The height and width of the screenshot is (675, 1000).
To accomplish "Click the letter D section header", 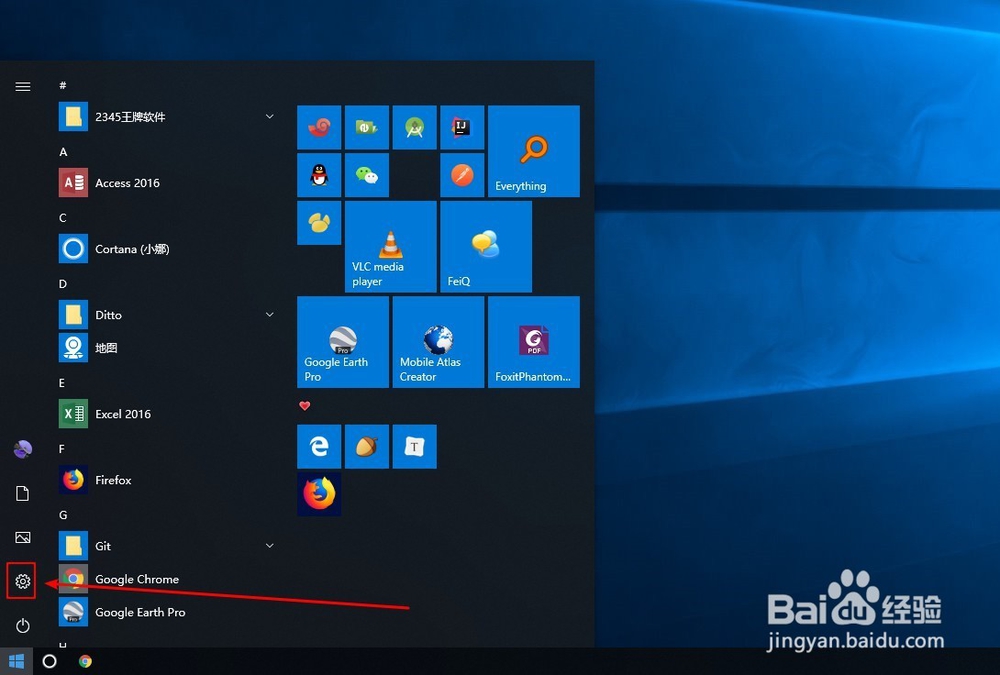I will (x=62, y=284).
